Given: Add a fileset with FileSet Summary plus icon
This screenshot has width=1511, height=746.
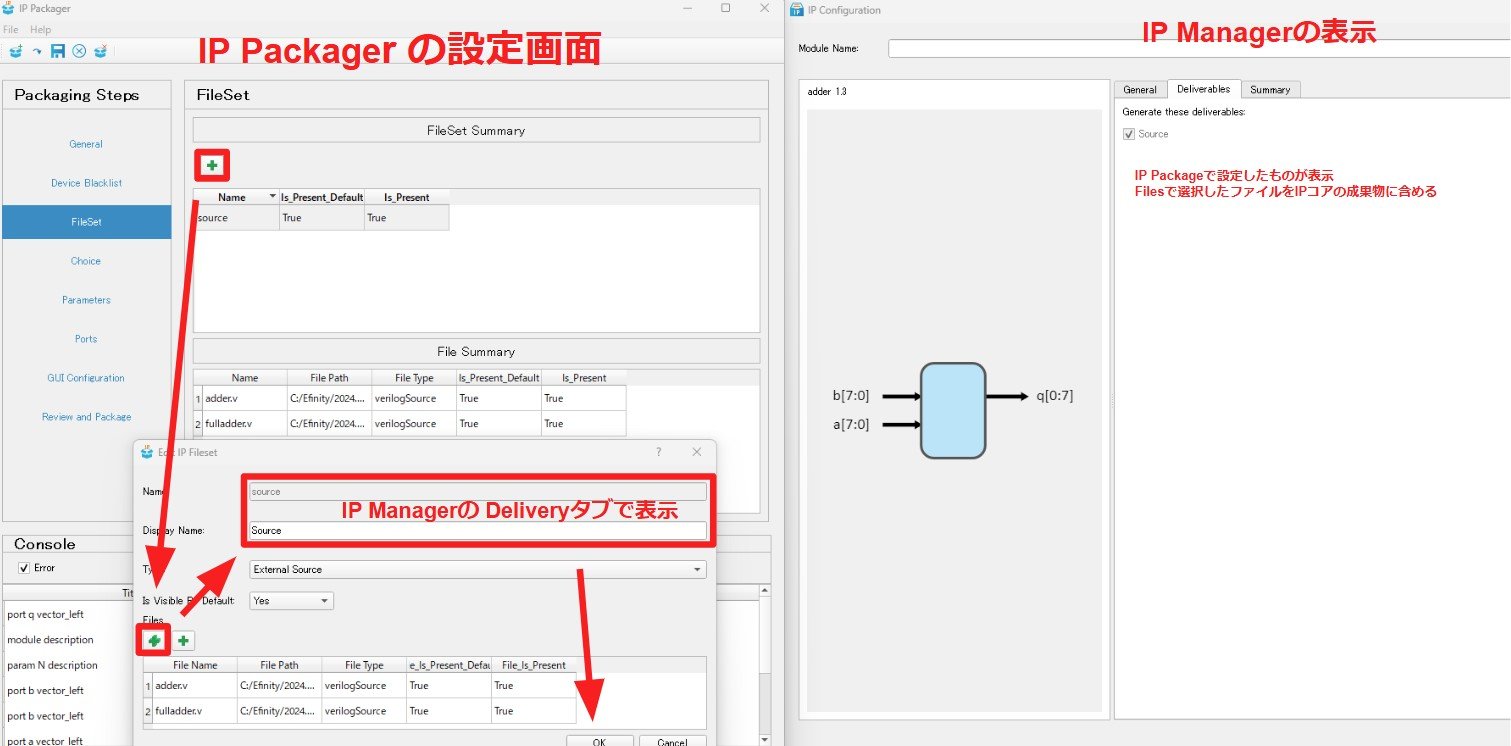Looking at the screenshot, I should tap(212, 165).
